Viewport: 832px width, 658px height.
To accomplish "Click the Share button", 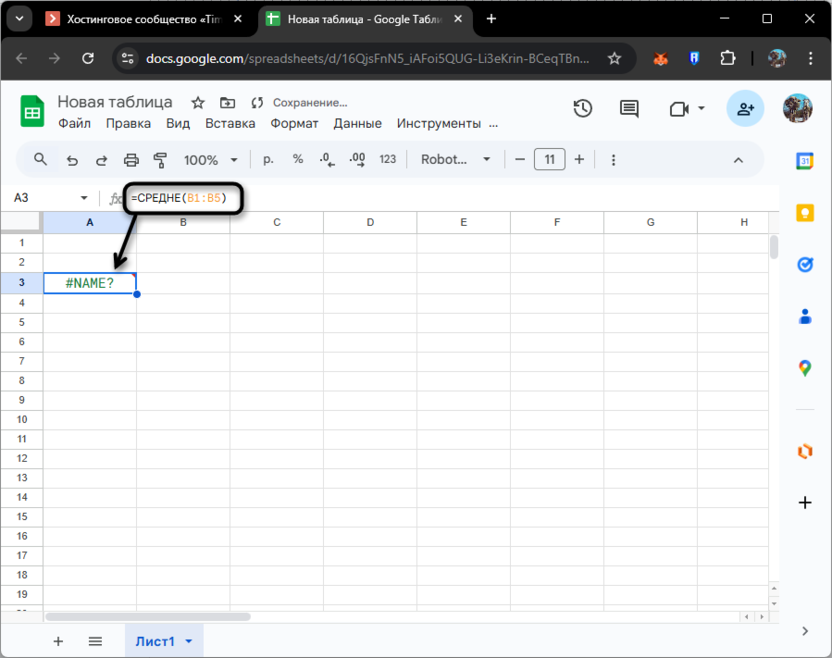I will 745,108.
